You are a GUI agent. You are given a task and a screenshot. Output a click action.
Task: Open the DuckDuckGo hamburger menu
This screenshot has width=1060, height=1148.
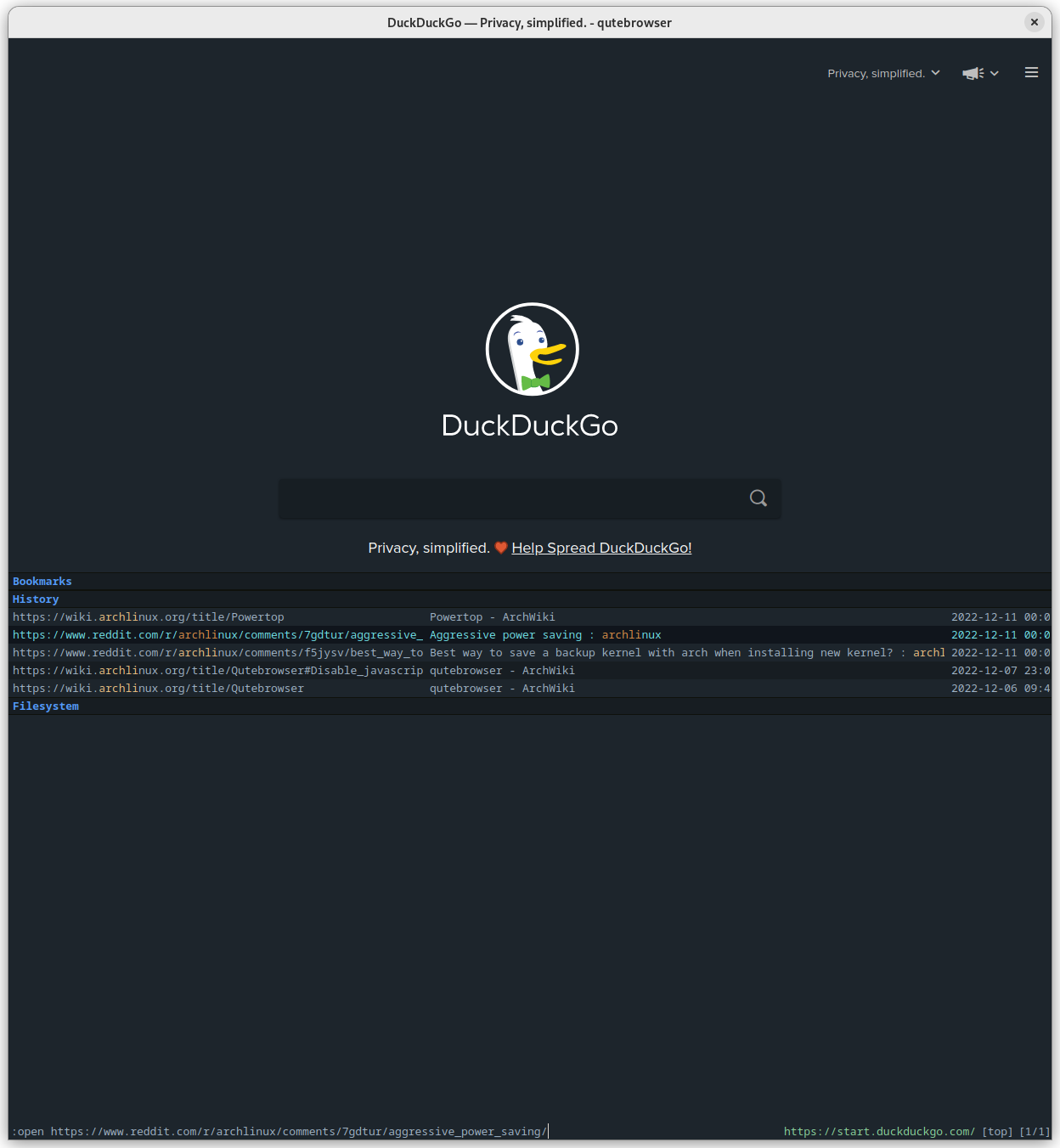1031,73
